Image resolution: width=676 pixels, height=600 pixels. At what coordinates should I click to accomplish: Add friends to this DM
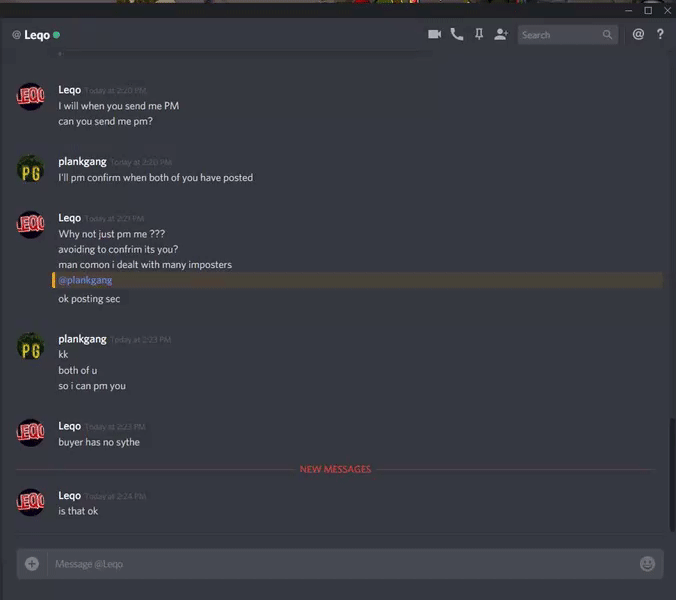(501, 34)
